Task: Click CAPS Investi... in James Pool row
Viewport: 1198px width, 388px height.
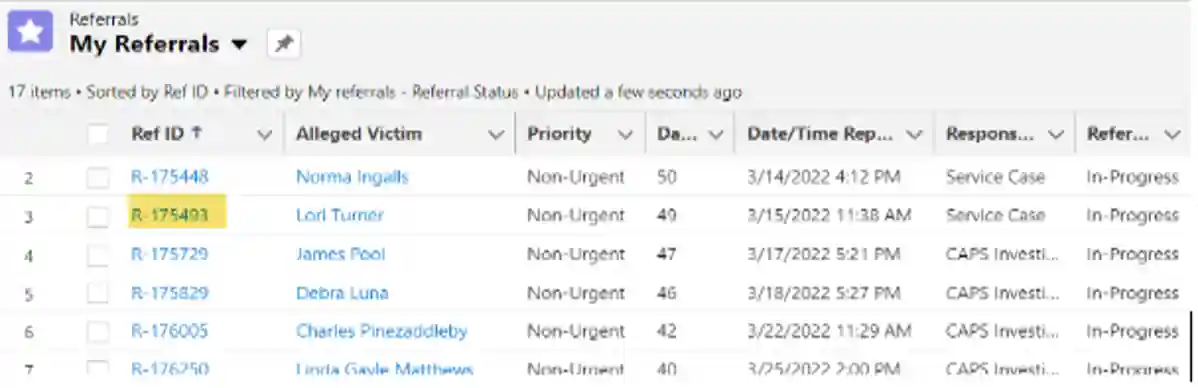Action: coord(1002,254)
